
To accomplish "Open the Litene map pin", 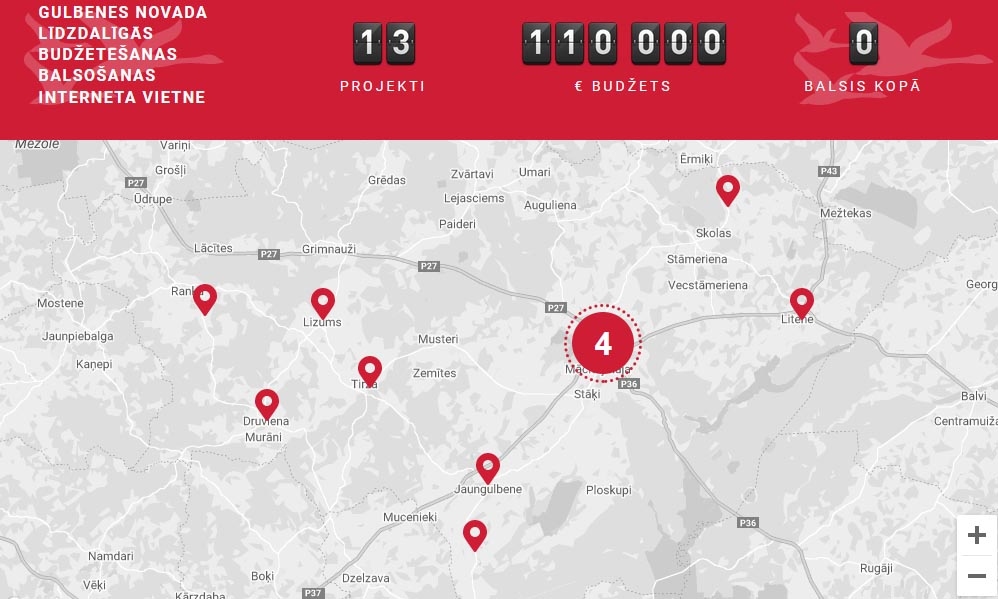I will point(802,302).
